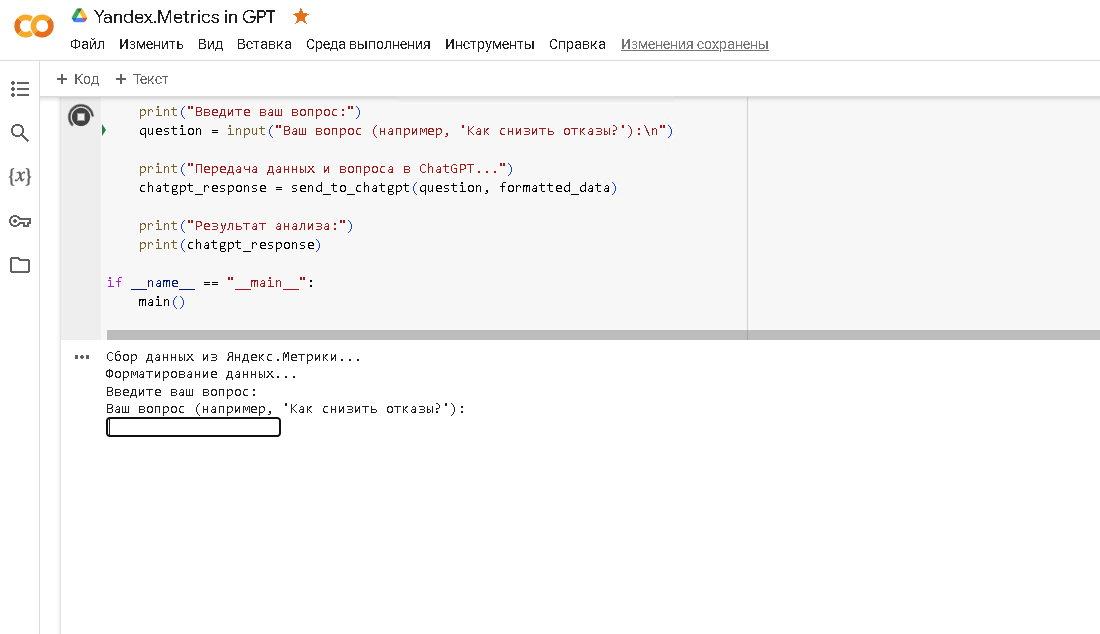1100x634 pixels.
Task: Click output line 'Форматирование данных...'
Action: point(201,375)
